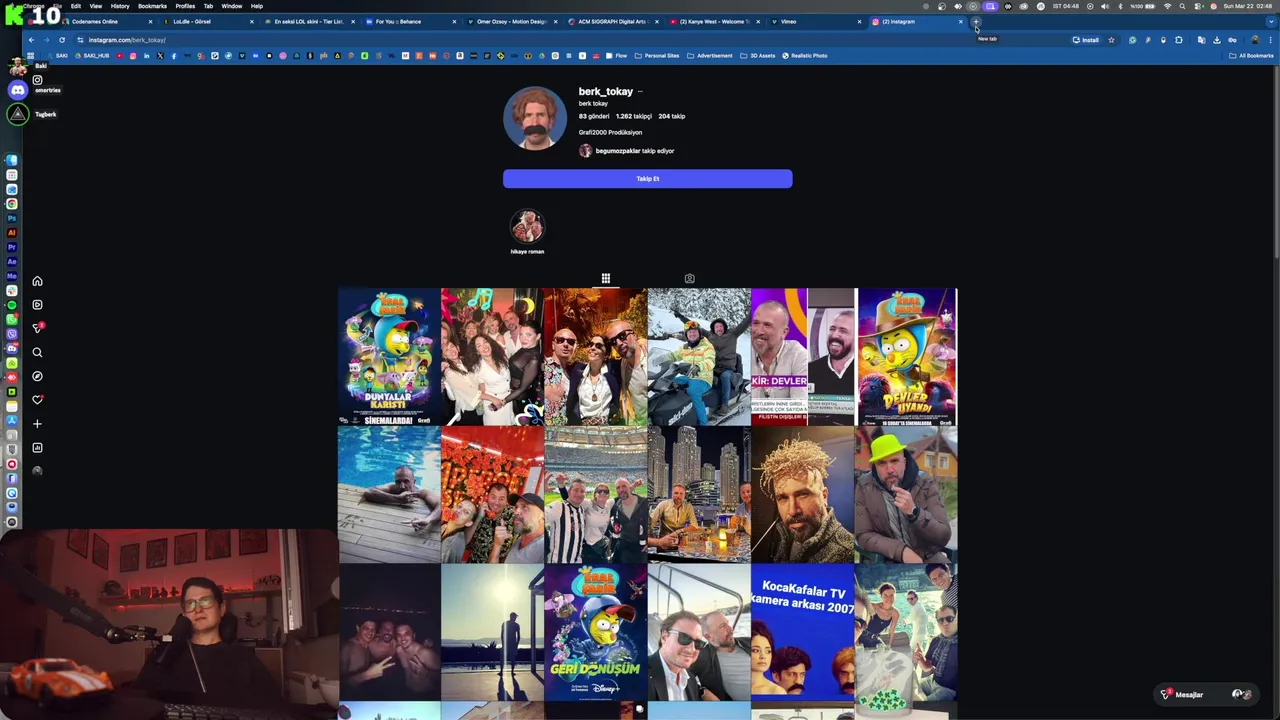Open macOS Spotlight search in menu bar

click(x=1182, y=6)
